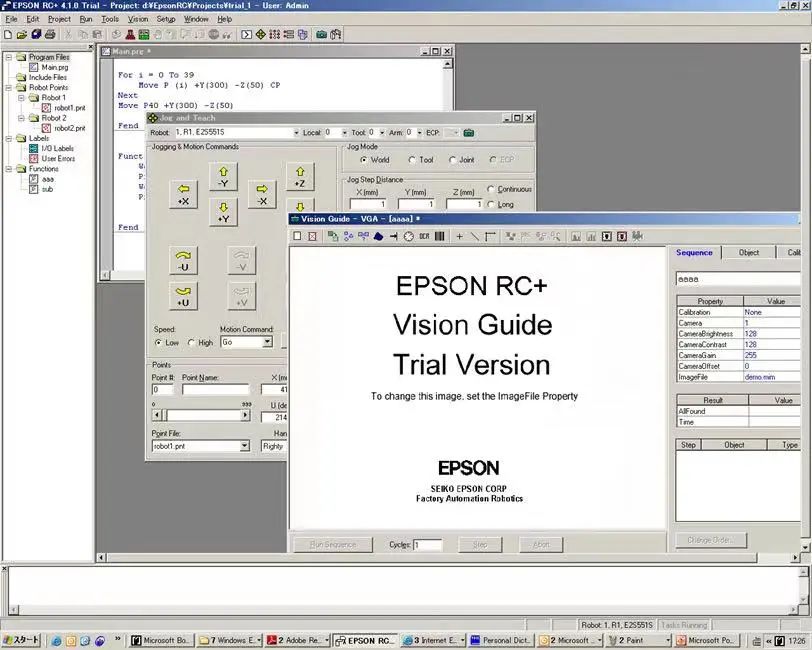The width and height of the screenshot is (812, 650).
Task: Select the Point (plus) tool in Vision Guide
Action: (459, 236)
